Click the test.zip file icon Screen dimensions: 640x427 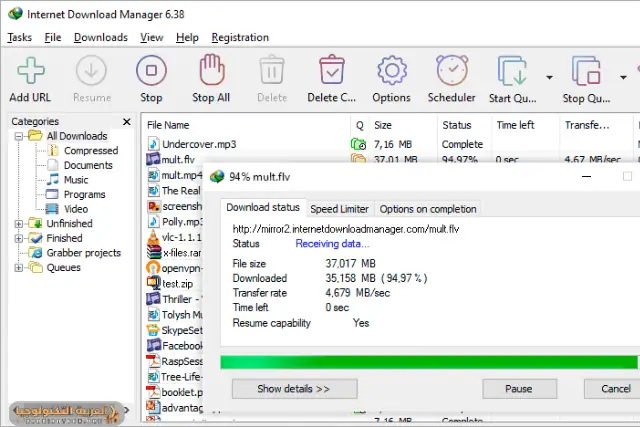153,283
